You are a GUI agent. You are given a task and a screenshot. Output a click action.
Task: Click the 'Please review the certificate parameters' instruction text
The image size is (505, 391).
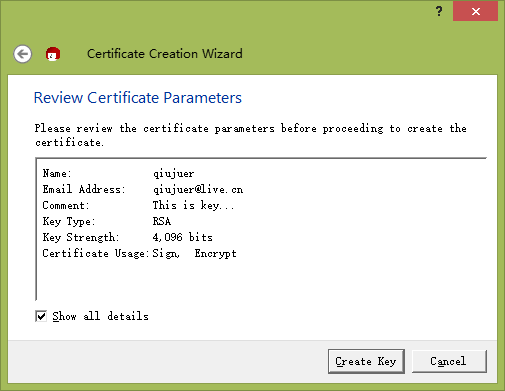pos(250,135)
